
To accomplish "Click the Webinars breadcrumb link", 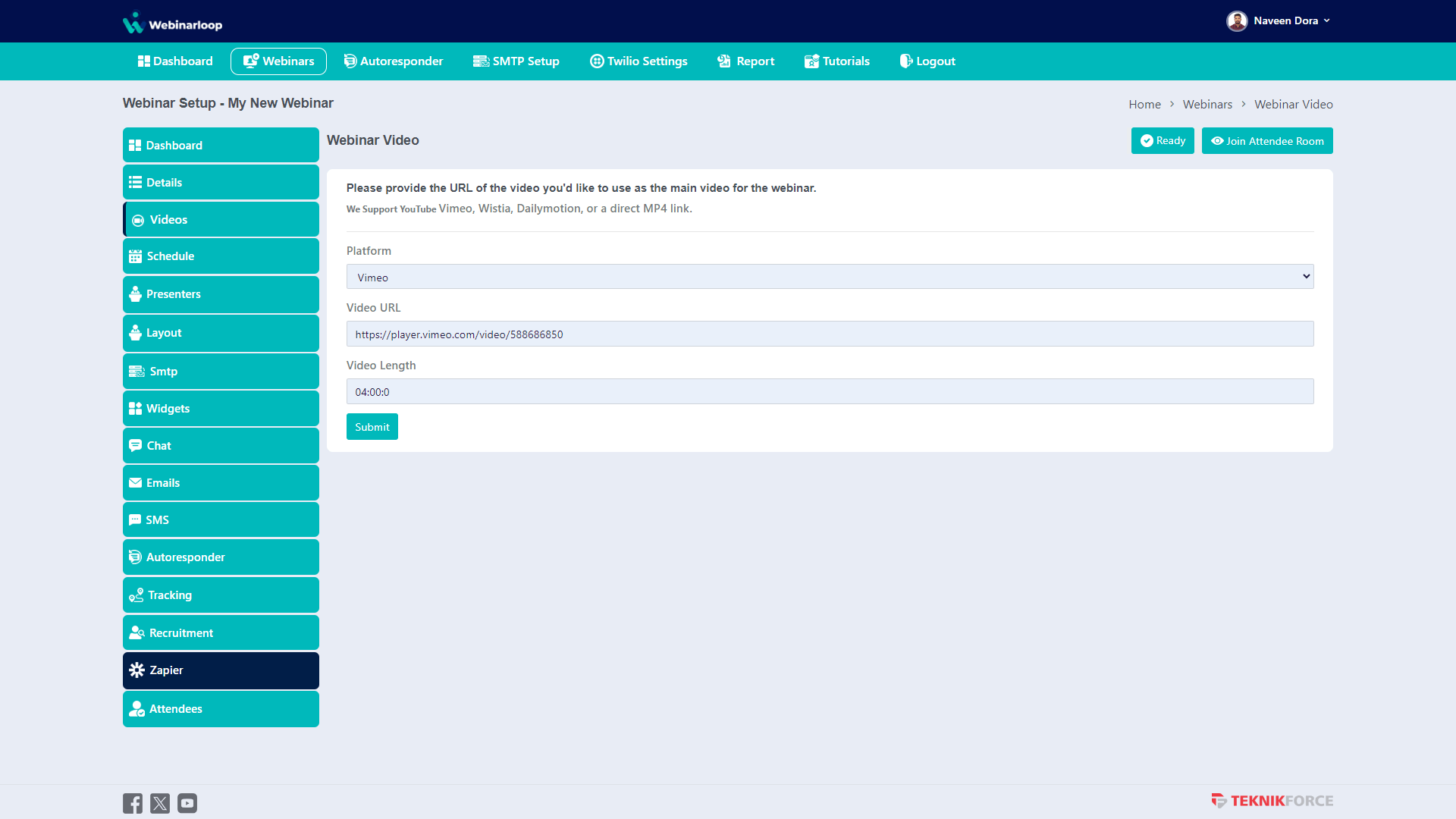I will pos(1207,105).
